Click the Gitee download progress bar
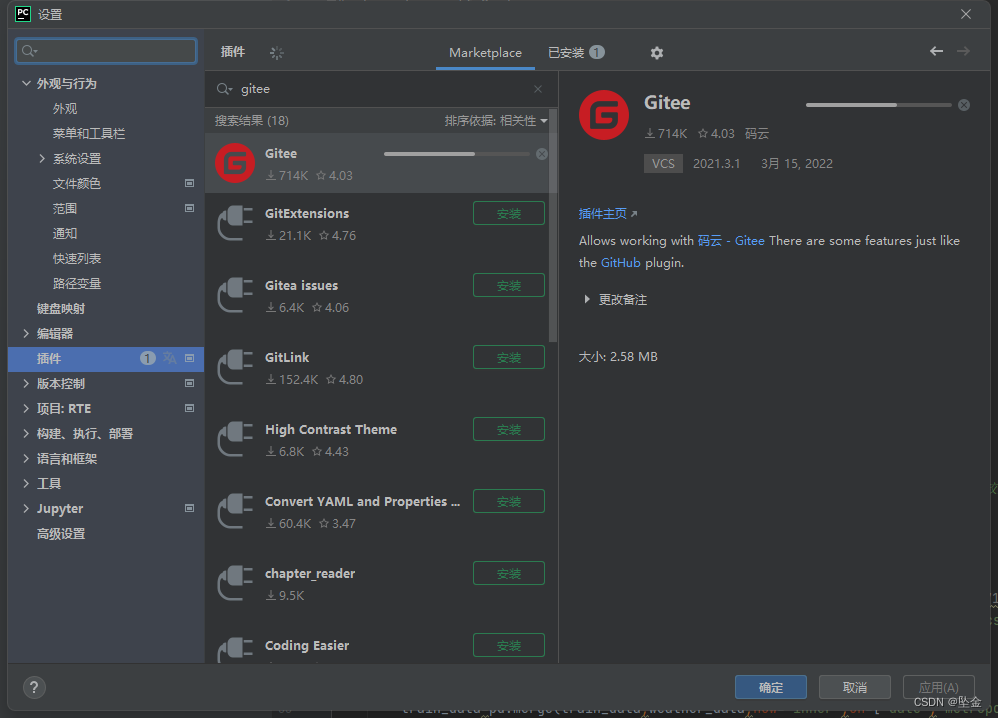The height and width of the screenshot is (718, 998). point(878,104)
